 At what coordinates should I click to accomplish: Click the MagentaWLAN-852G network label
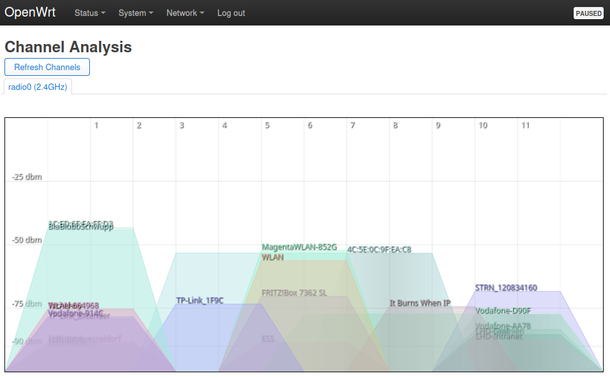(x=299, y=247)
